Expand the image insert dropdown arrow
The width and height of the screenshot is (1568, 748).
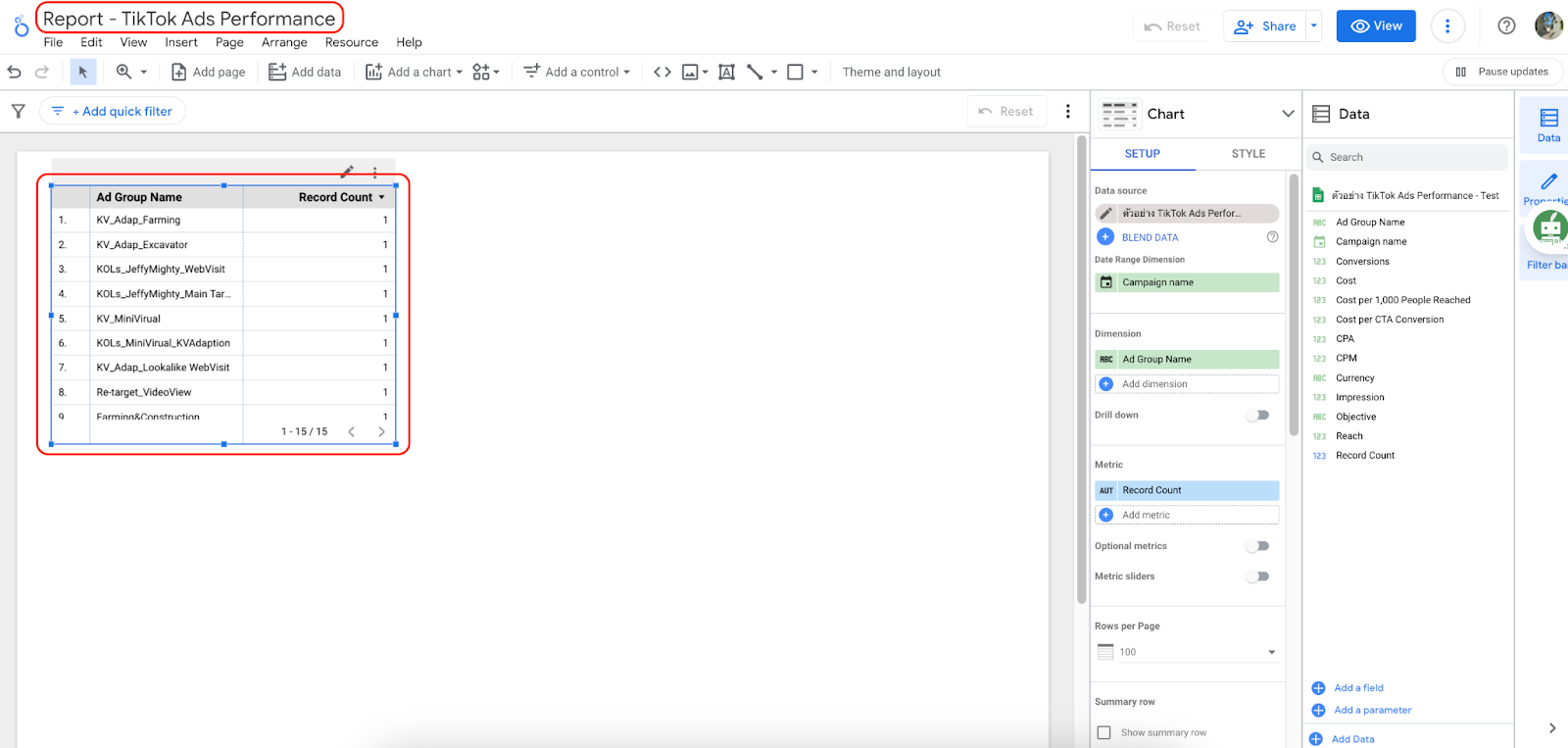pos(705,72)
